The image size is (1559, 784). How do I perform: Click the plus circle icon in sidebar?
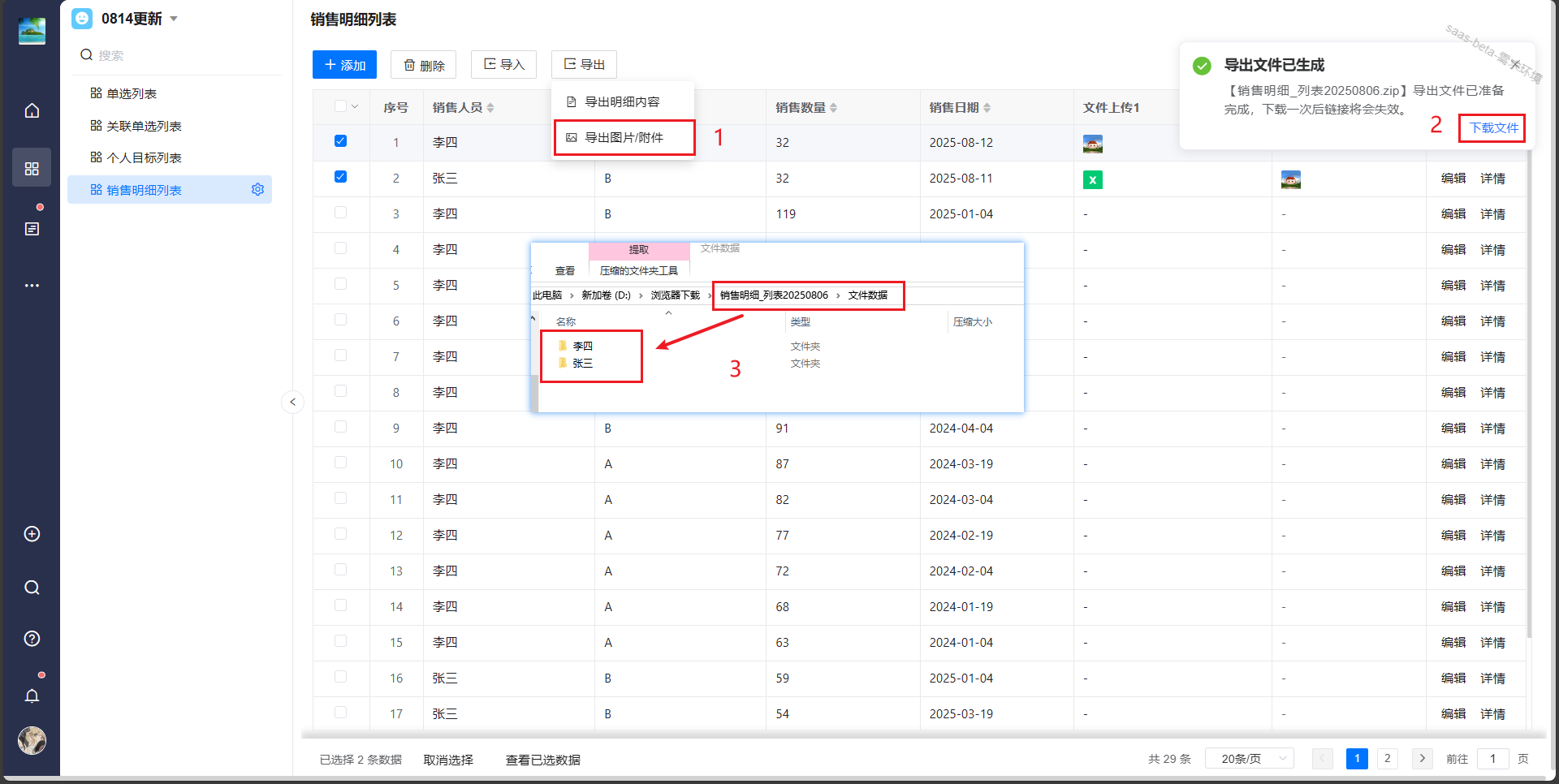[x=32, y=534]
